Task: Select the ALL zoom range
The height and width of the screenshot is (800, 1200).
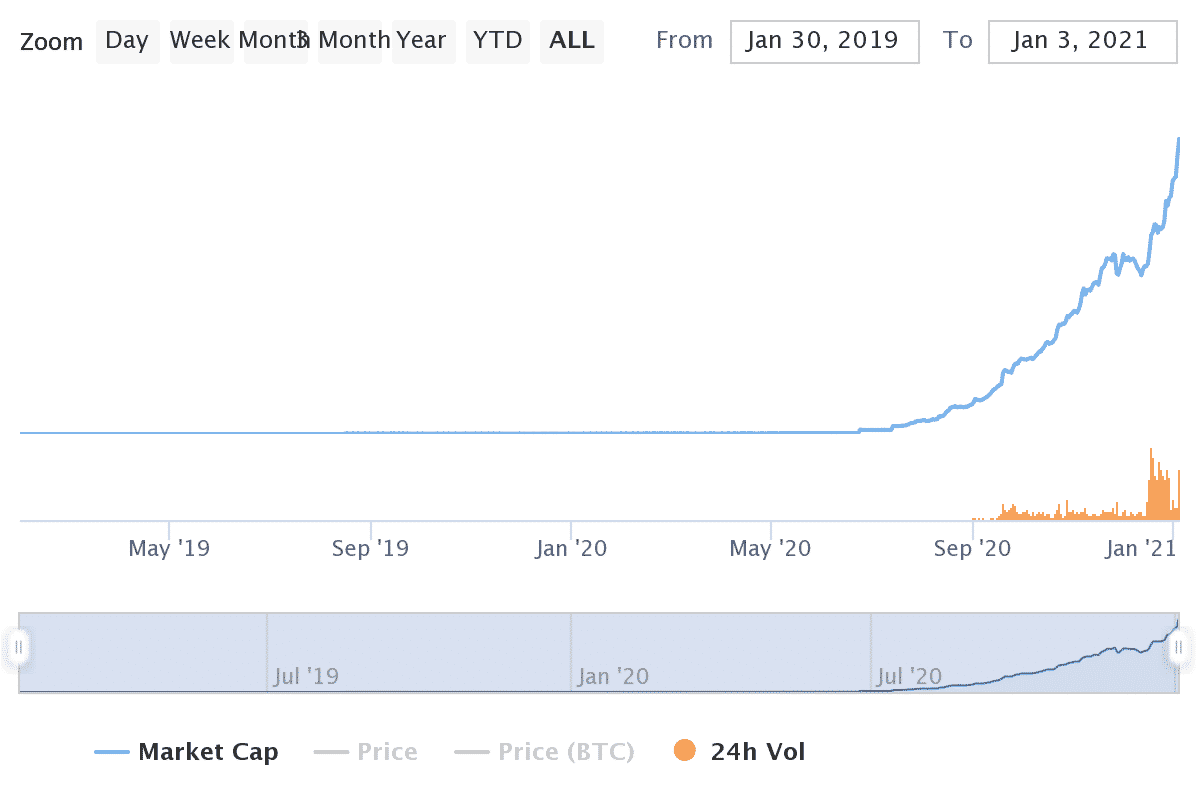Action: (572, 41)
